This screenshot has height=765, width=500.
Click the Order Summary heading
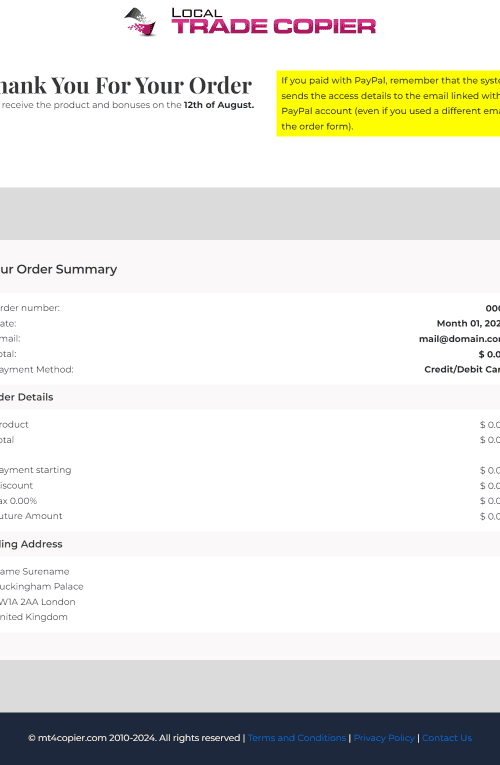coord(59,269)
